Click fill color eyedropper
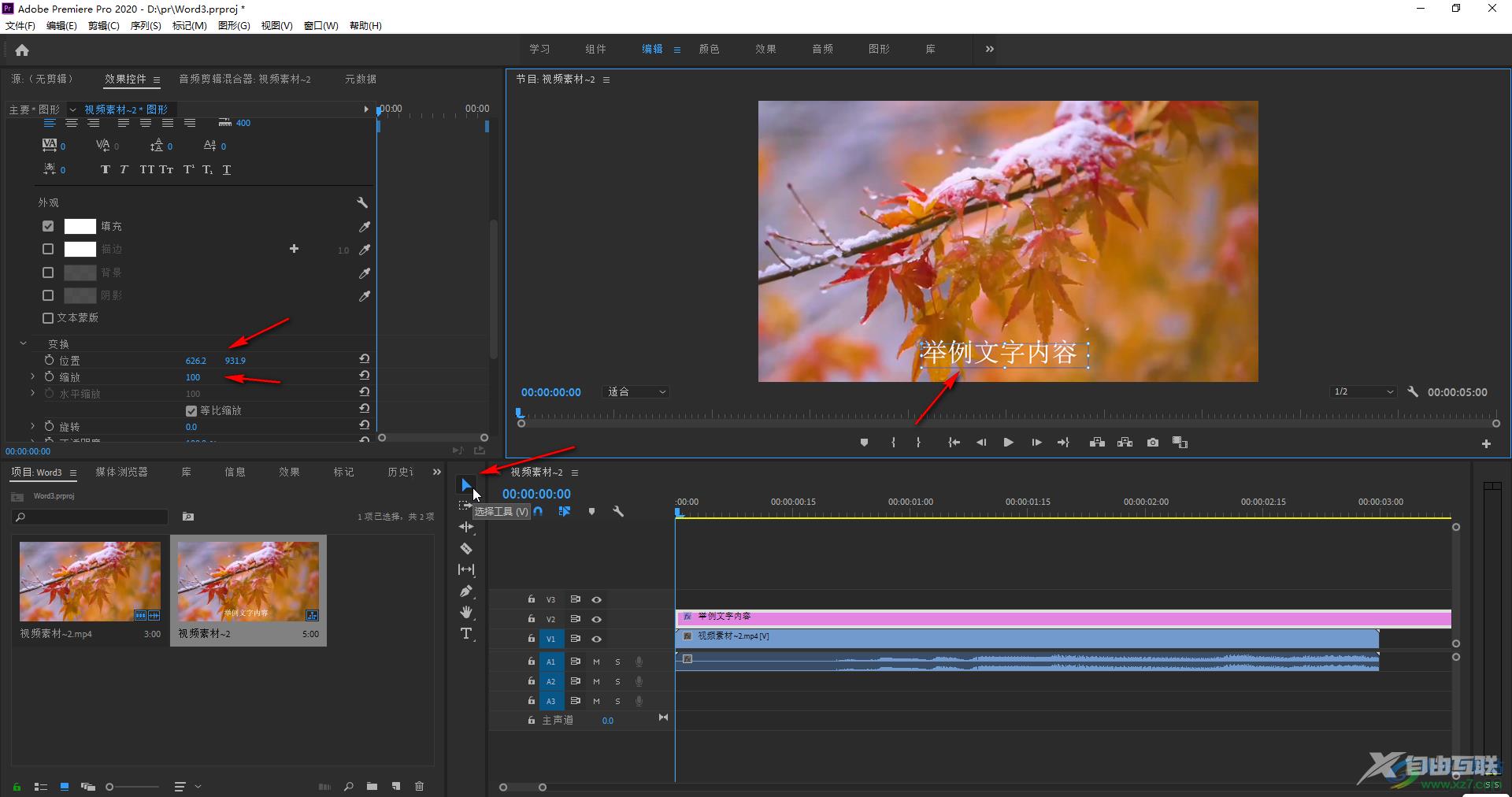The width and height of the screenshot is (1512, 797). tap(365, 227)
